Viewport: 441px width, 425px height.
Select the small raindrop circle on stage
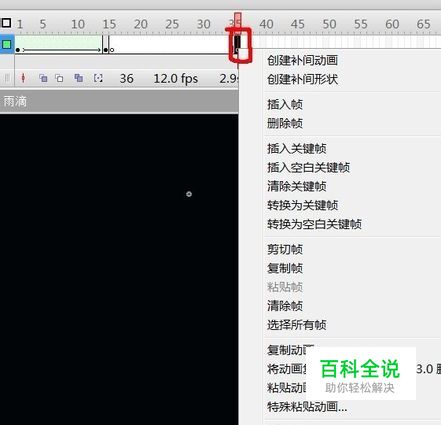(189, 194)
